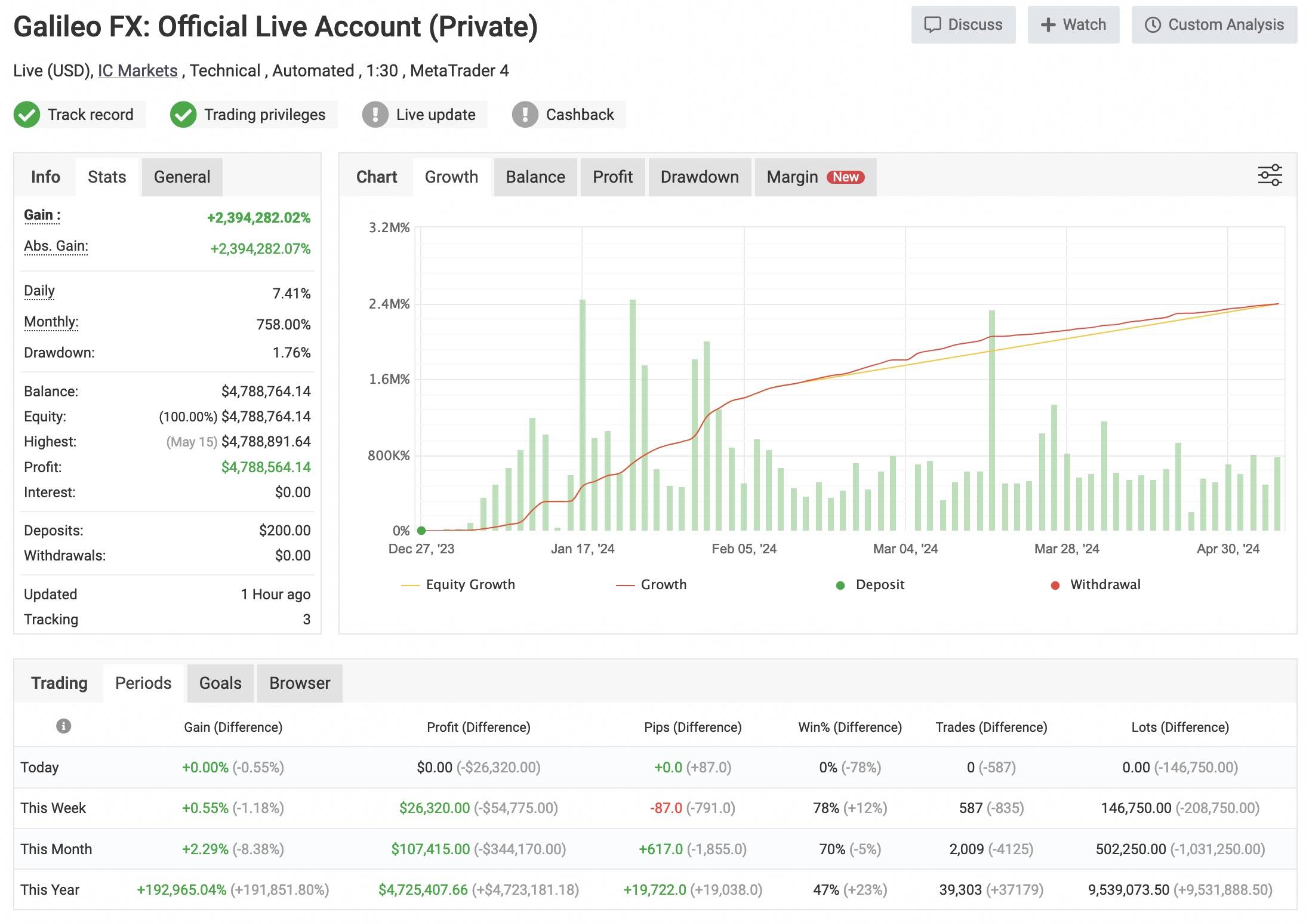Click the Gain label in Stats

click(x=42, y=215)
